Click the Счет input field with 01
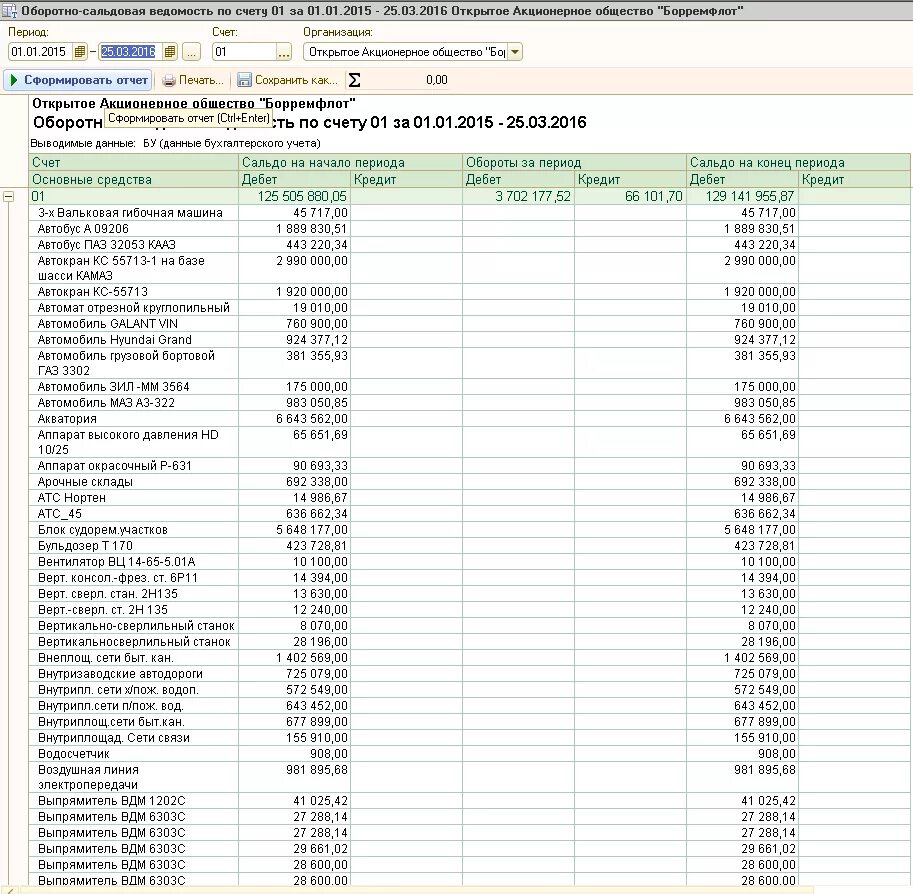913x894 pixels. pos(244,52)
